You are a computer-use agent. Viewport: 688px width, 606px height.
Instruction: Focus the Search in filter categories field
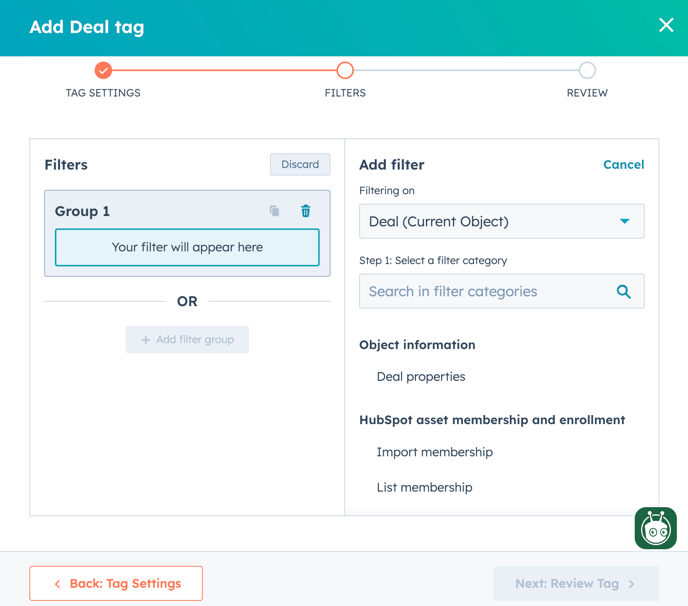coord(502,291)
